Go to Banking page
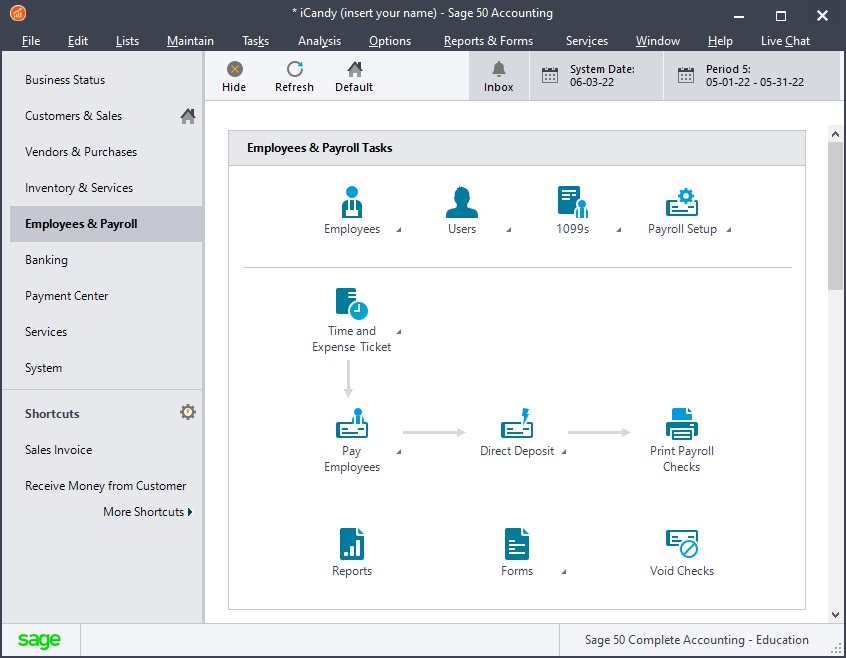Image resolution: width=846 pixels, height=658 pixels. [106, 260]
